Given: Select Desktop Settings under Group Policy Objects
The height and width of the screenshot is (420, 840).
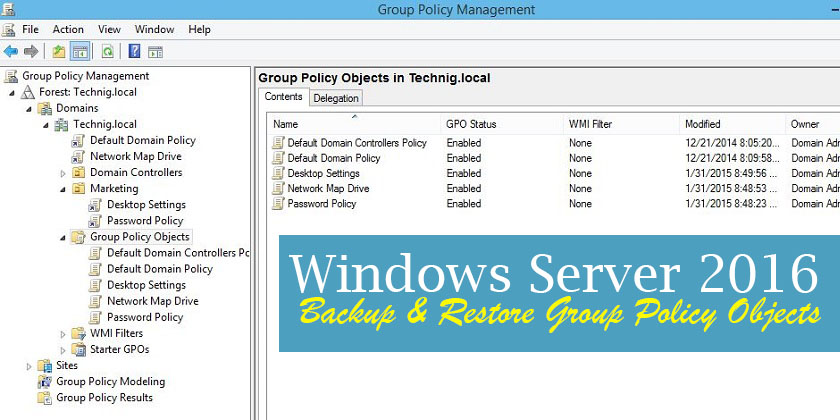Looking at the screenshot, I should pos(146,285).
